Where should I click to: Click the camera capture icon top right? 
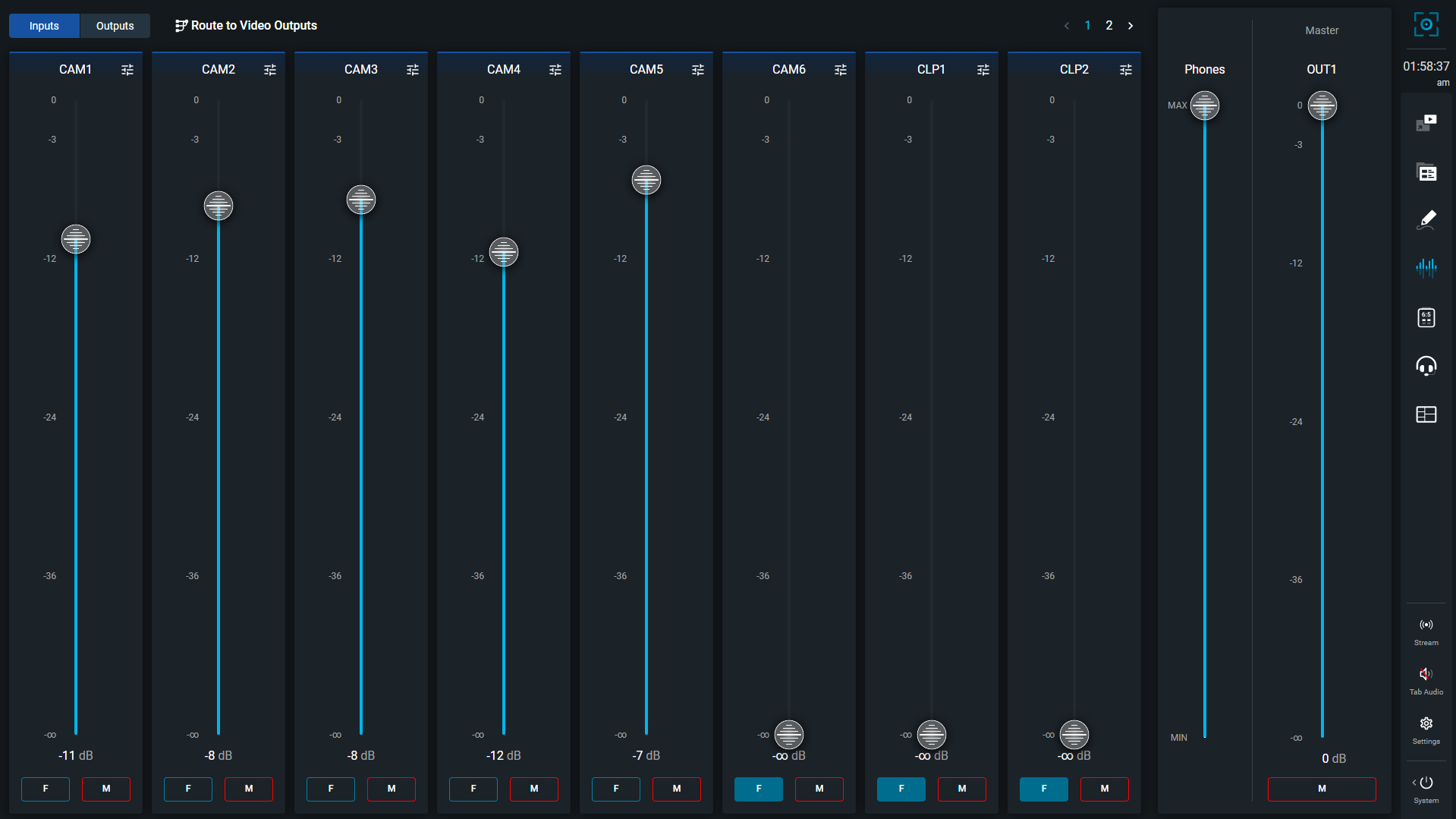pos(1426,24)
